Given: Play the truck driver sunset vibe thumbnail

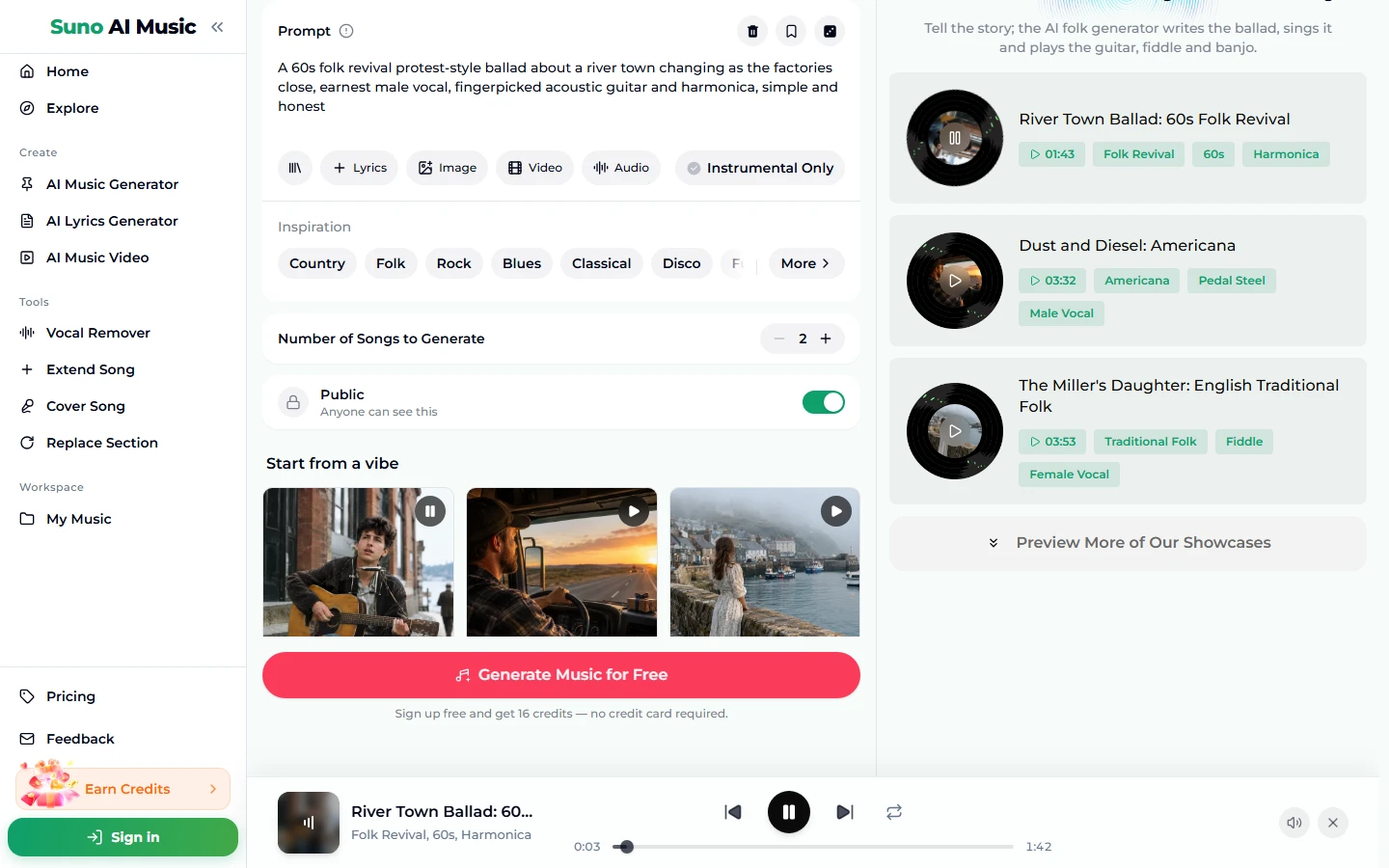Looking at the screenshot, I should tap(634, 511).
